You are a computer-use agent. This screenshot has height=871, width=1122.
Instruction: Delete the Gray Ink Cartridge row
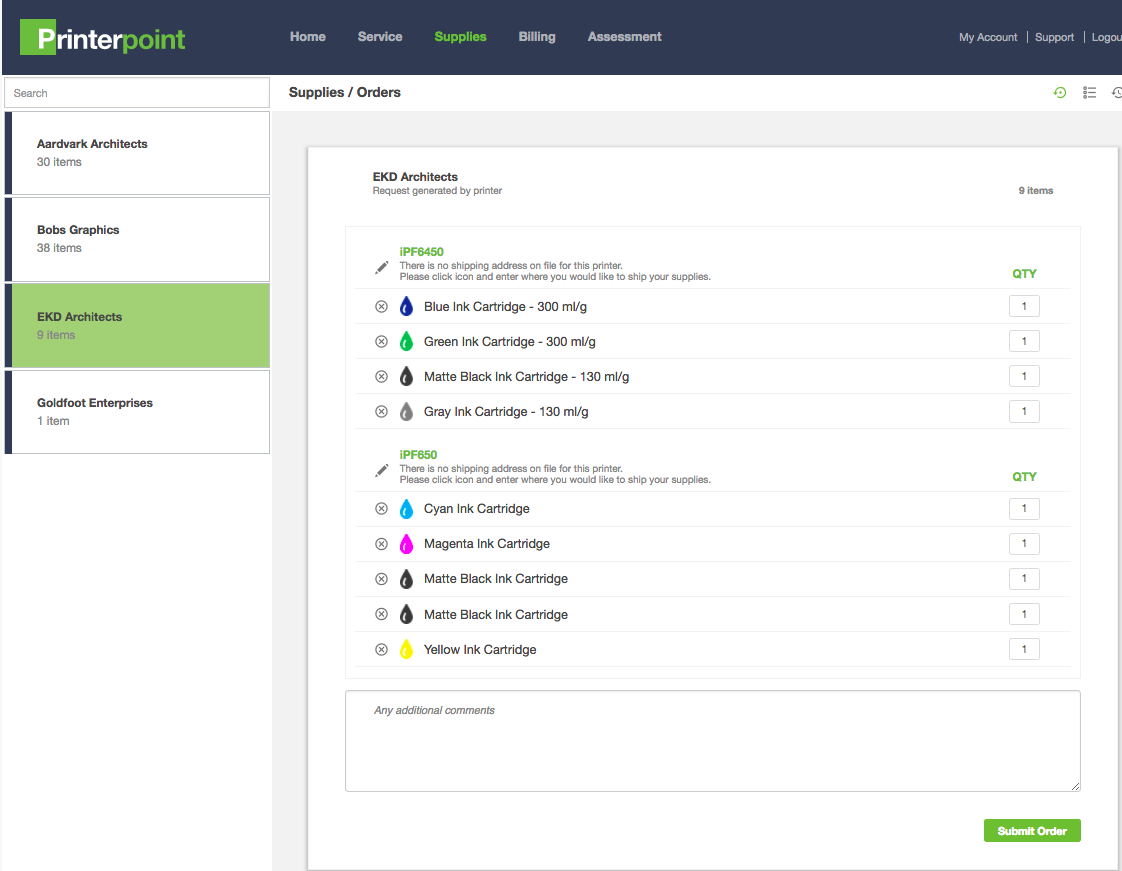click(381, 412)
